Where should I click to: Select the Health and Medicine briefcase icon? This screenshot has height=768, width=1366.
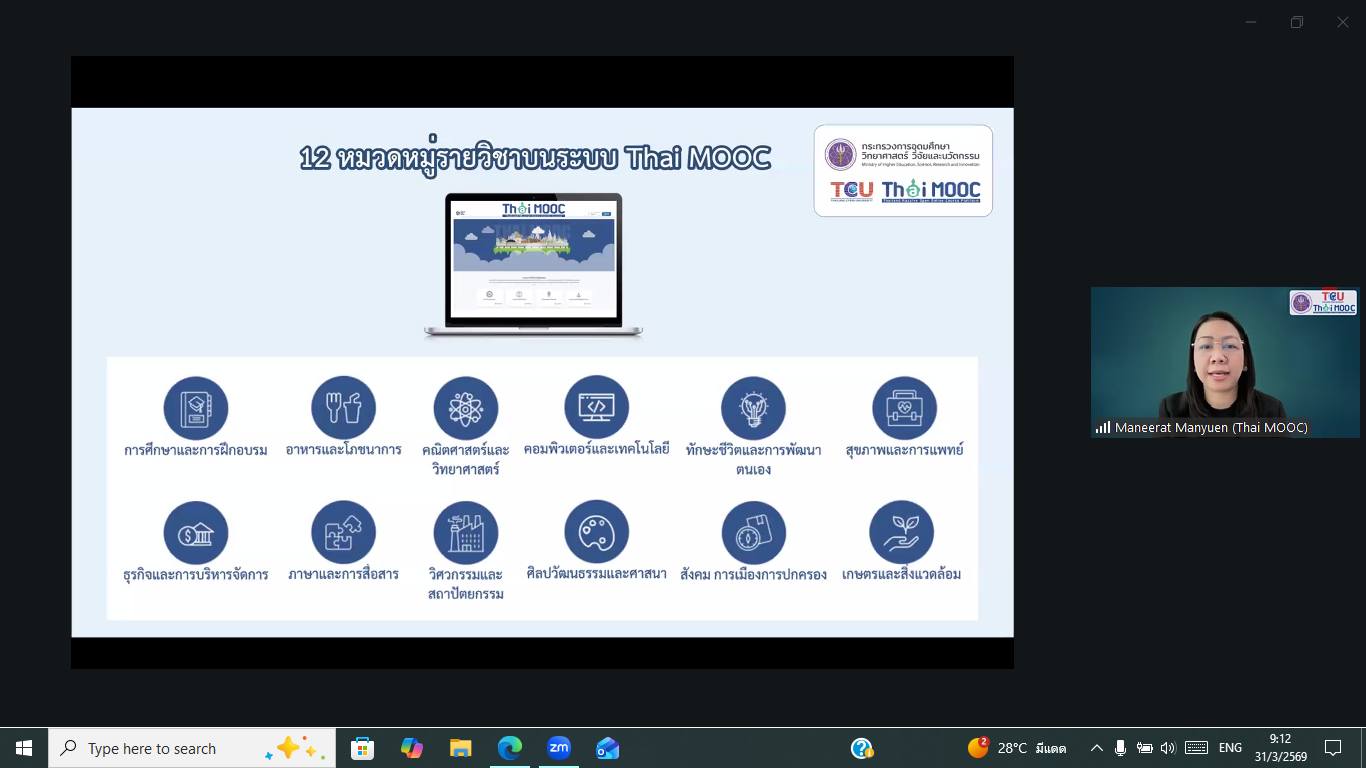(x=904, y=408)
